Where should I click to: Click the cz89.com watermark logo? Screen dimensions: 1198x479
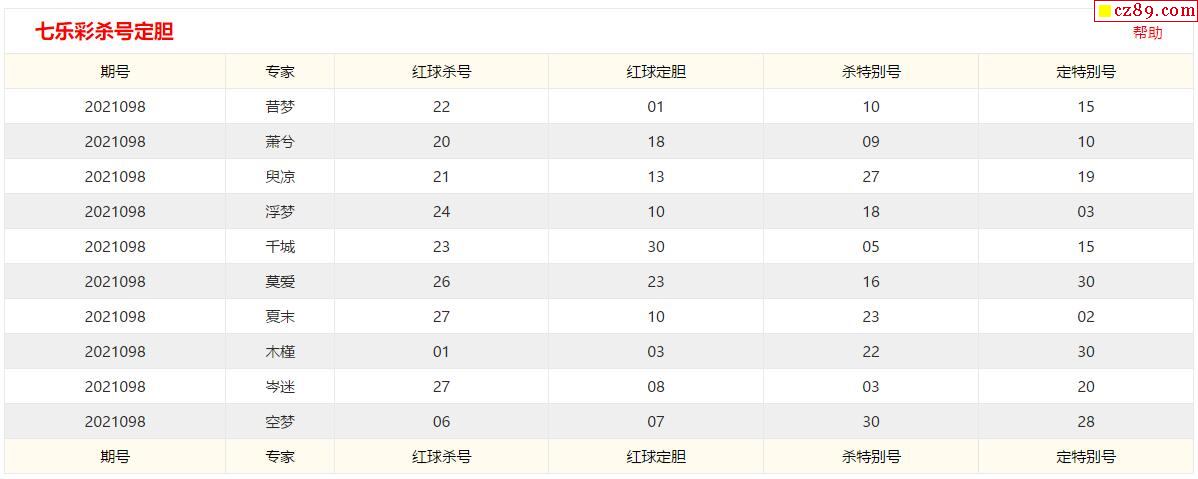coord(1145,11)
